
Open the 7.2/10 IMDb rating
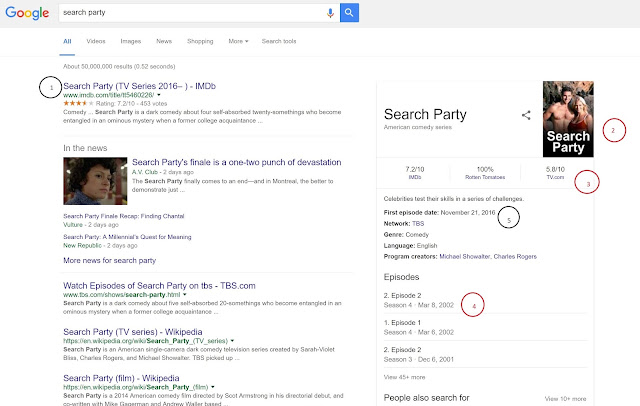415,173
